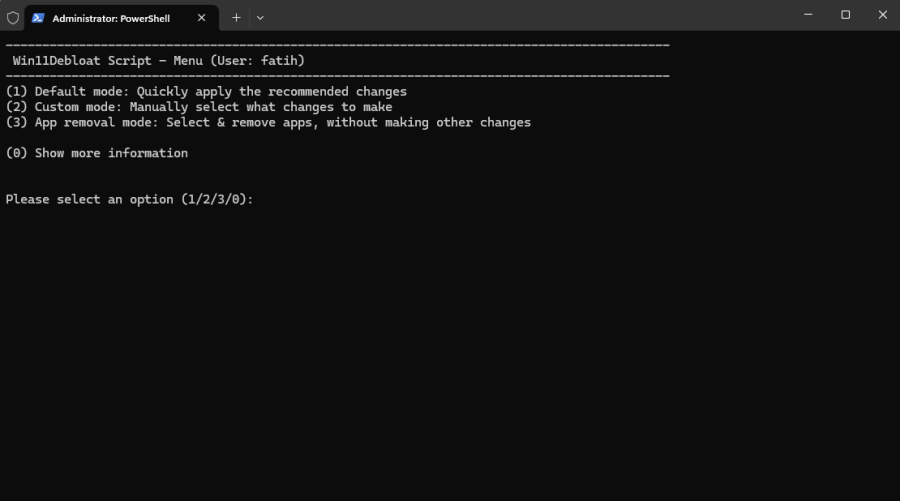Viewport: 900px width, 501px height.
Task: Click the dashed separator line above the heading
Action: tap(337, 46)
